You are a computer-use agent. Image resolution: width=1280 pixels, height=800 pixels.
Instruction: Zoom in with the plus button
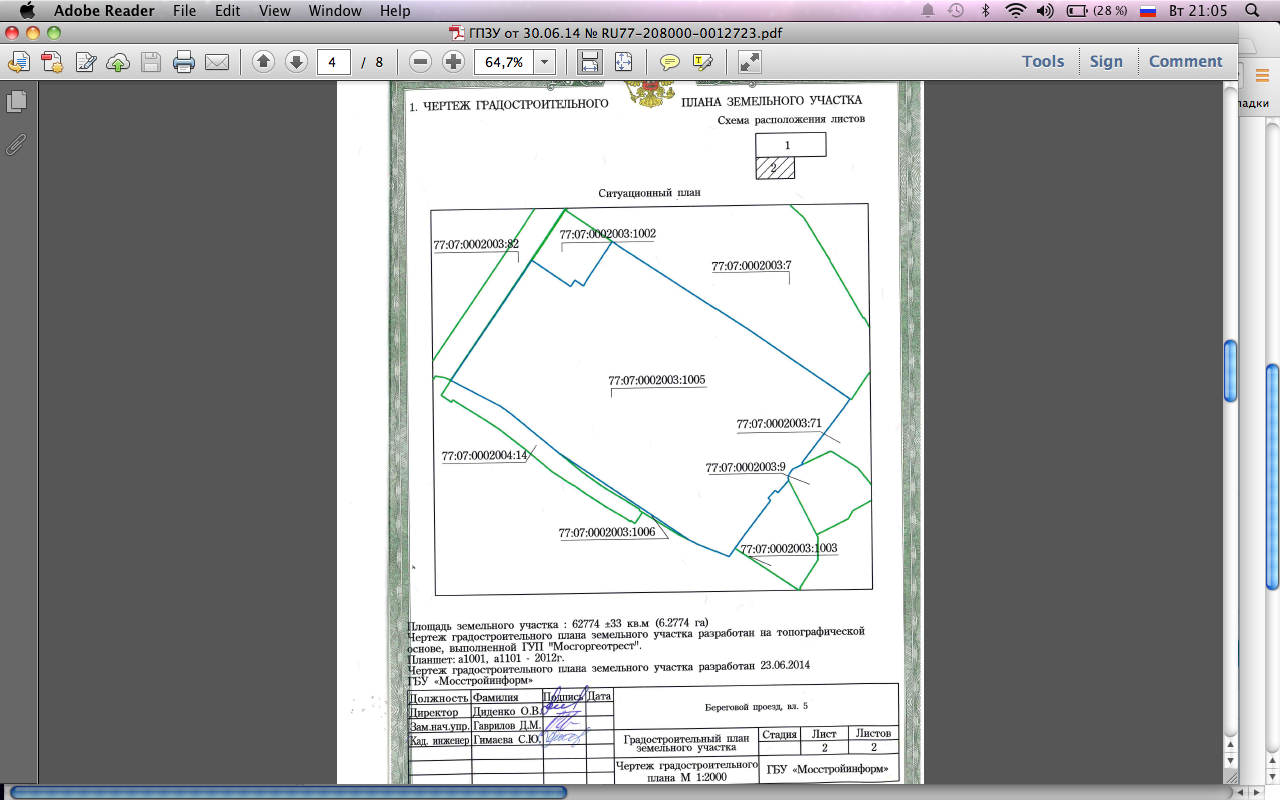click(453, 62)
